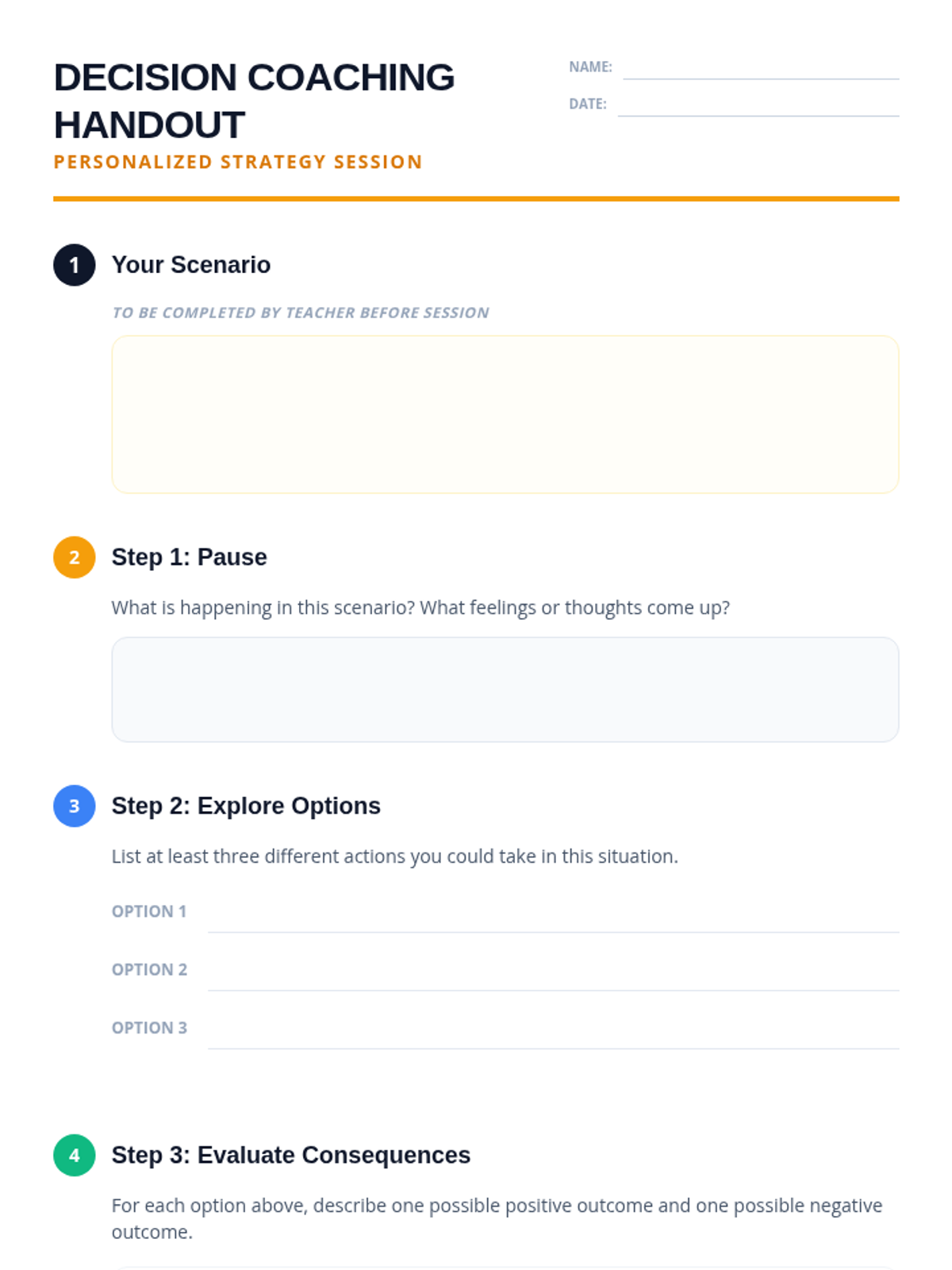Click the yellow scenario text box

(505, 414)
